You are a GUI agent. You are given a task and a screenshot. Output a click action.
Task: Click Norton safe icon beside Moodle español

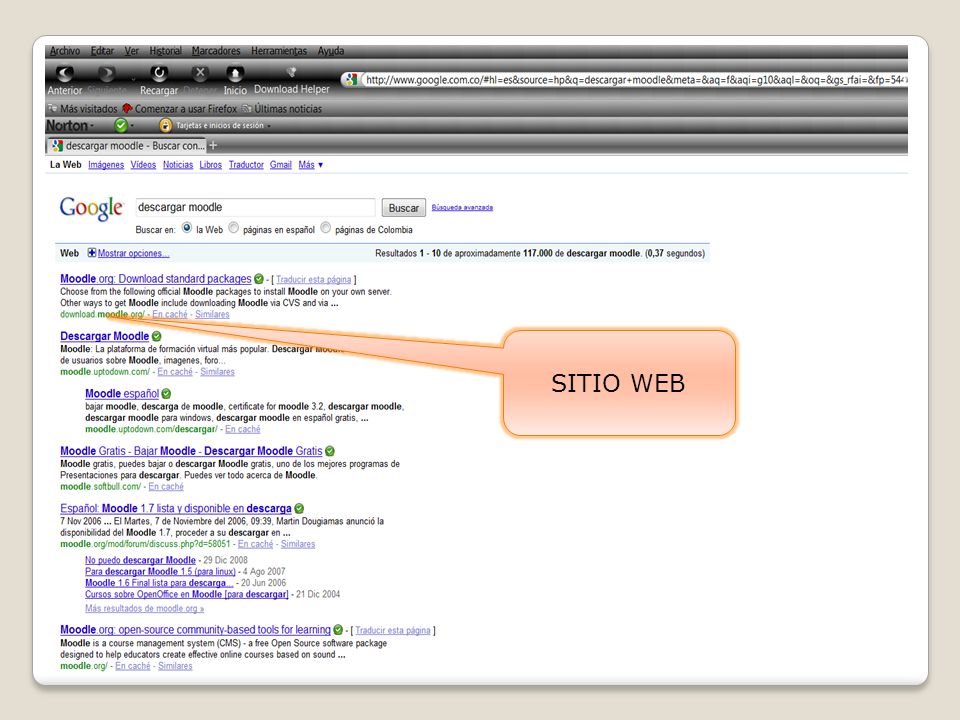coord(167,394)
